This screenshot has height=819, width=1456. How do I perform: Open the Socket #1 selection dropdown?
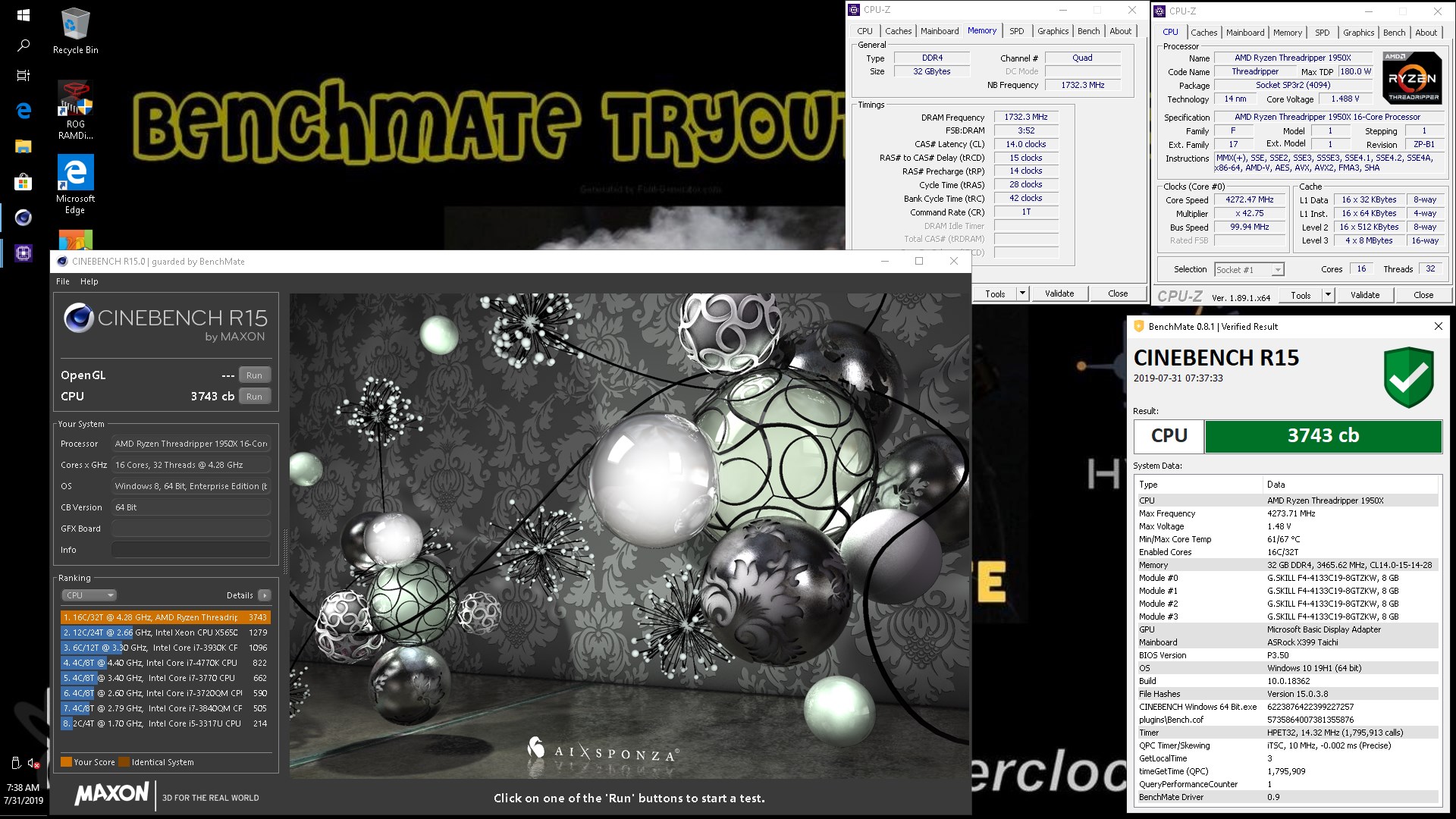tap(1249, 269)
